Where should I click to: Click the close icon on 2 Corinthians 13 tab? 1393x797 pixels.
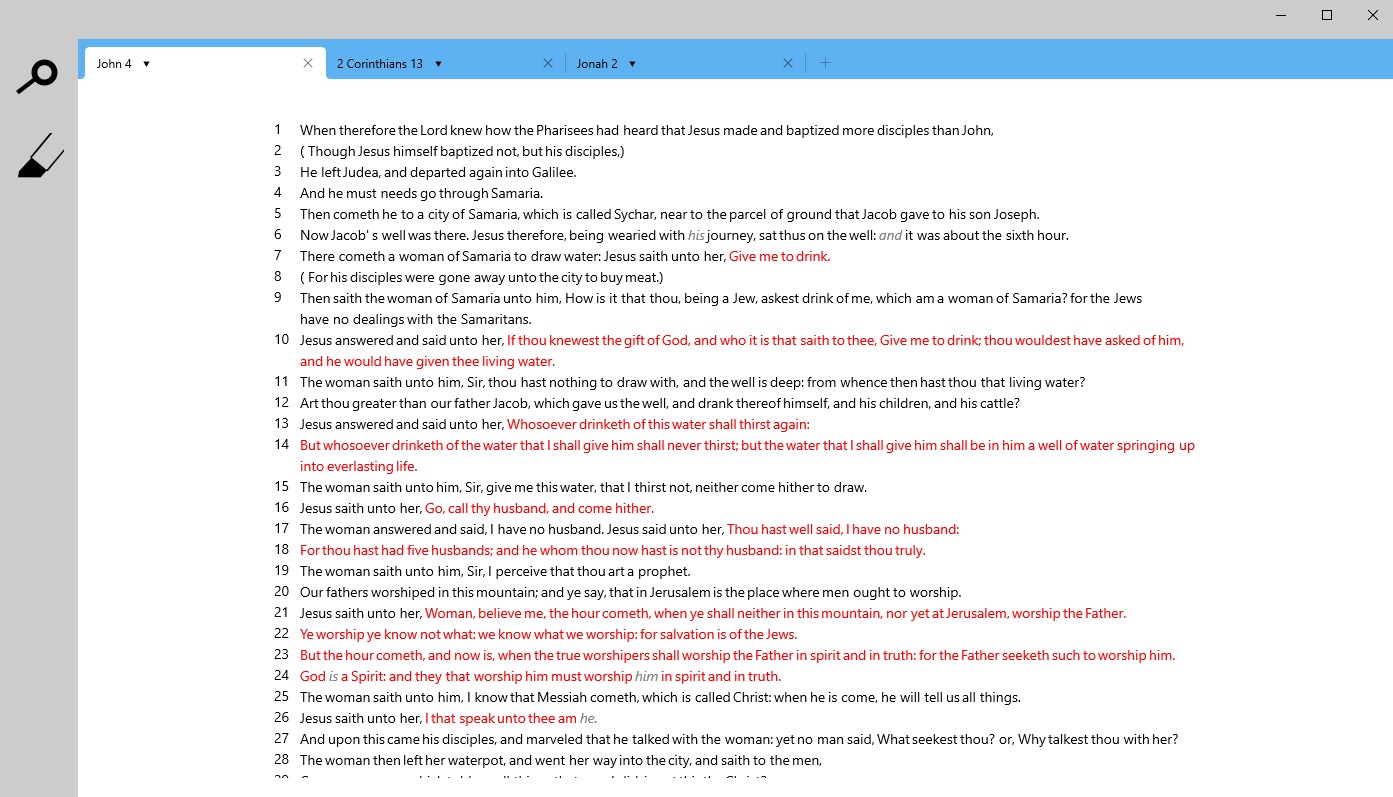[x=548, y=62]
